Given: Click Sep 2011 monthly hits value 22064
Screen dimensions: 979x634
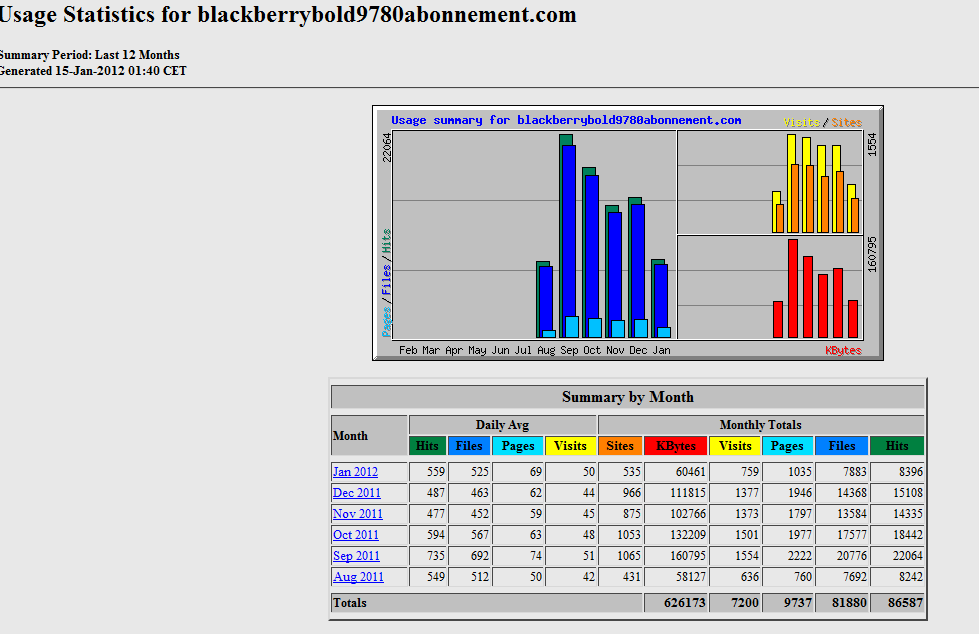Looking at the screenshot, I should coord(907,555).
